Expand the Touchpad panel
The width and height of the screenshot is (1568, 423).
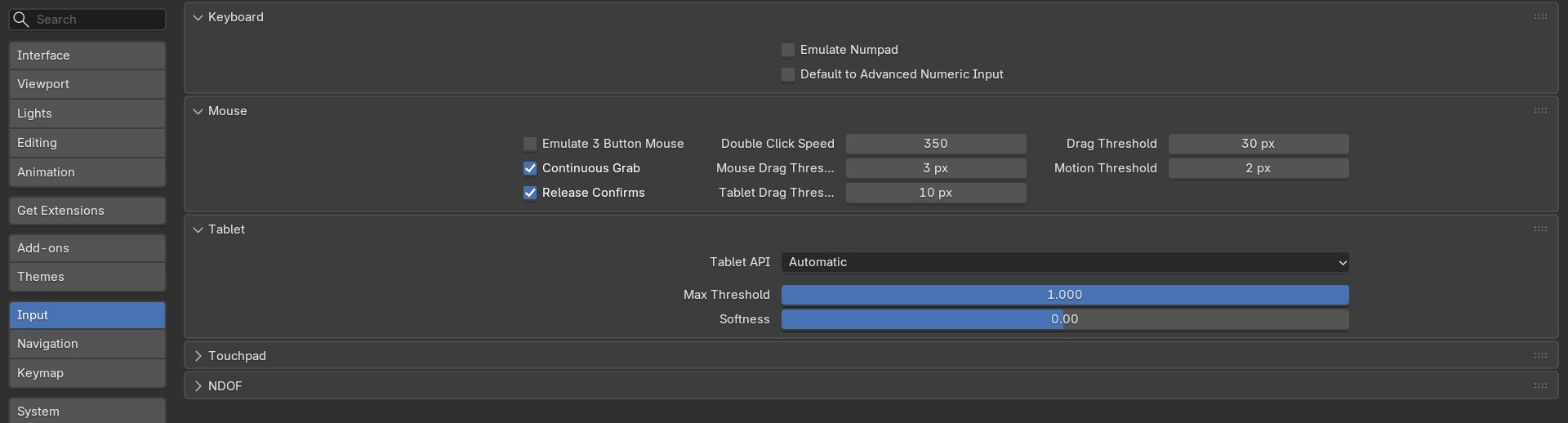[198, 356]
